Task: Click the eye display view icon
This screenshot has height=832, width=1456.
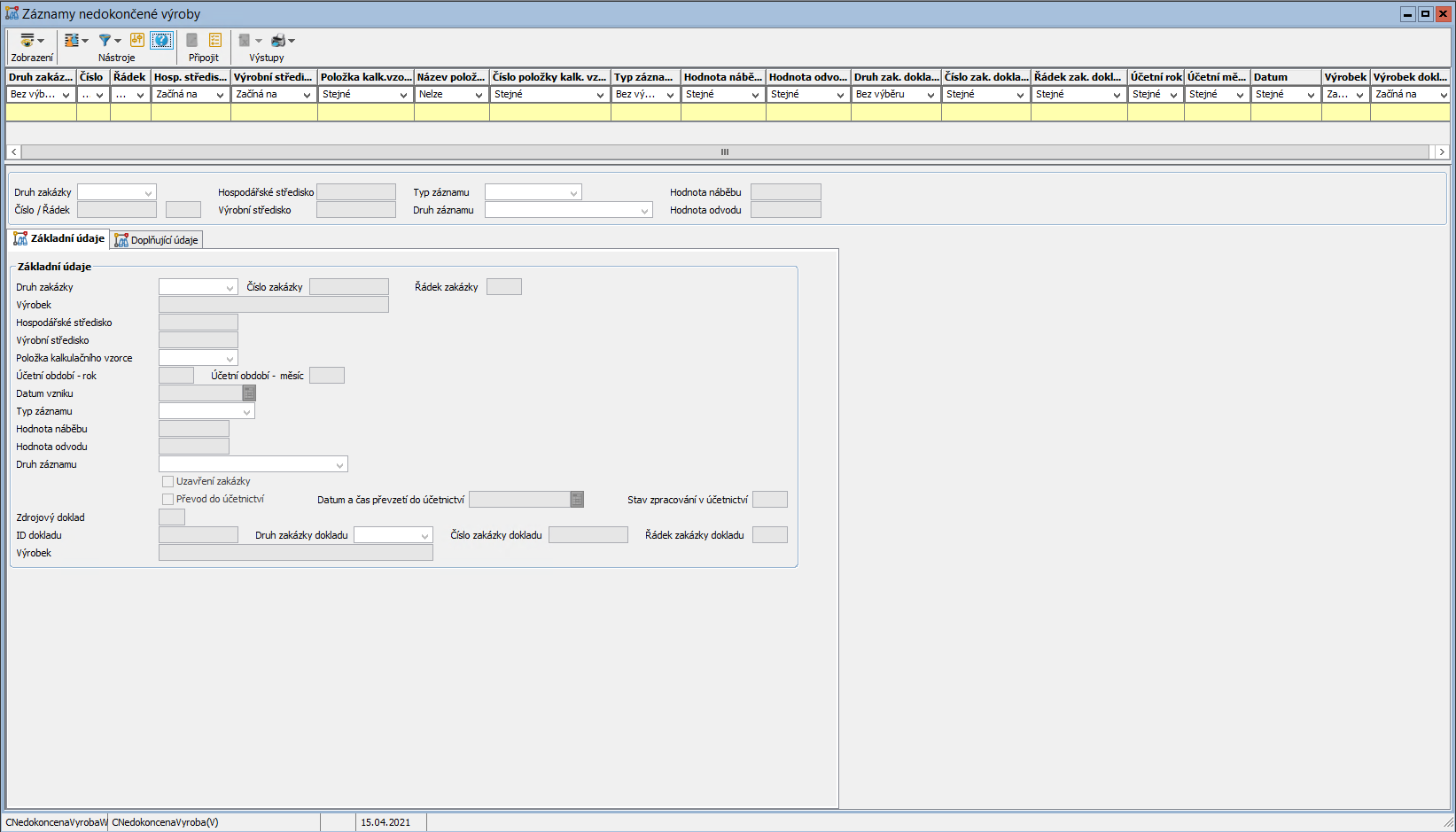Action: tap(27, 41)
